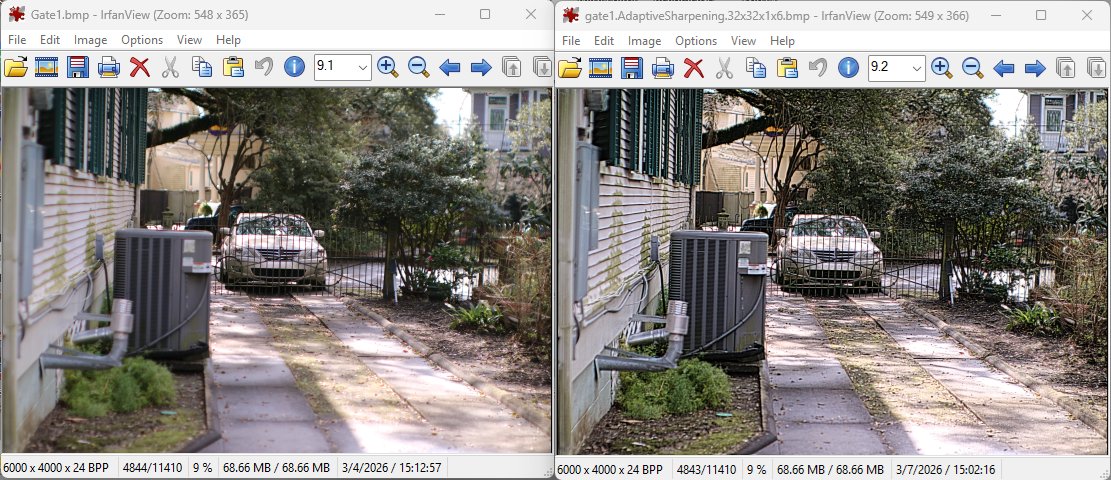Click Save icon in AdaptiveSharpening window

pos(632,67)
